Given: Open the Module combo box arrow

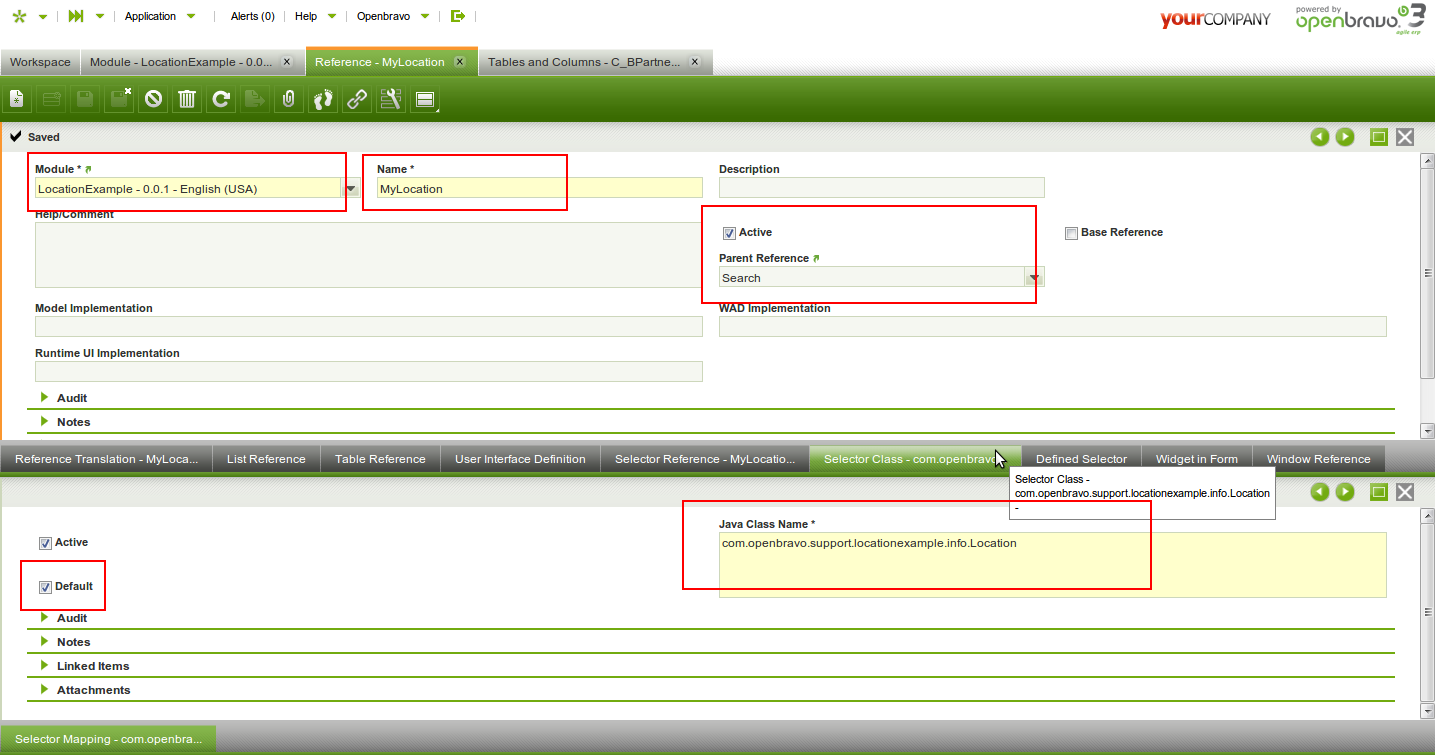Looking at the screenshot, I should click(351, 188).
